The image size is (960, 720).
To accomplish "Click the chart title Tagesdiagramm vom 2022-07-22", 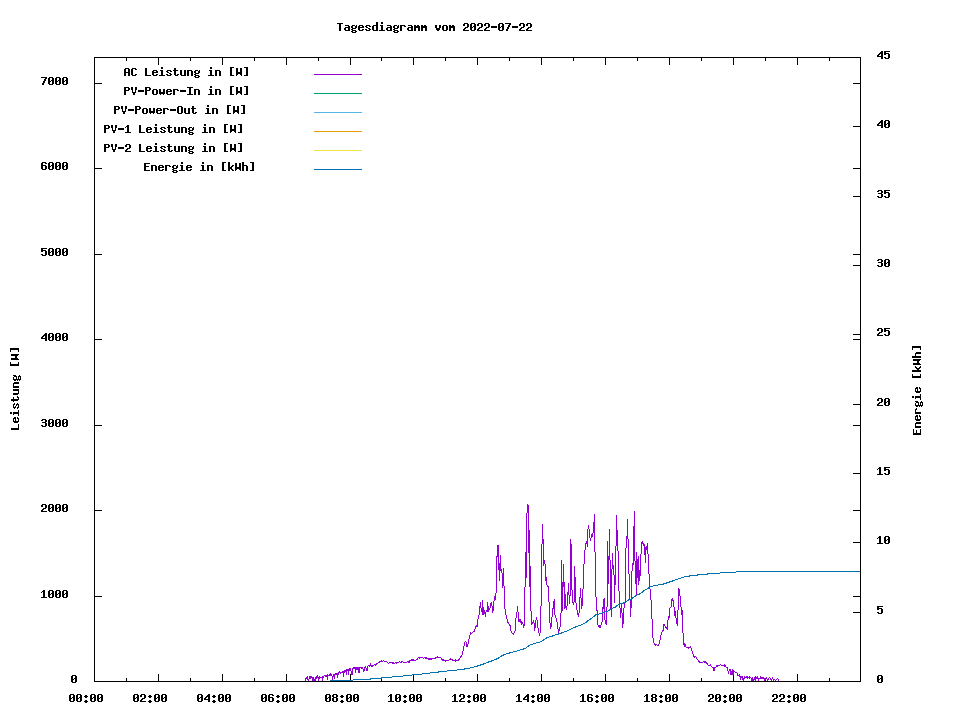I will [434, 27].
